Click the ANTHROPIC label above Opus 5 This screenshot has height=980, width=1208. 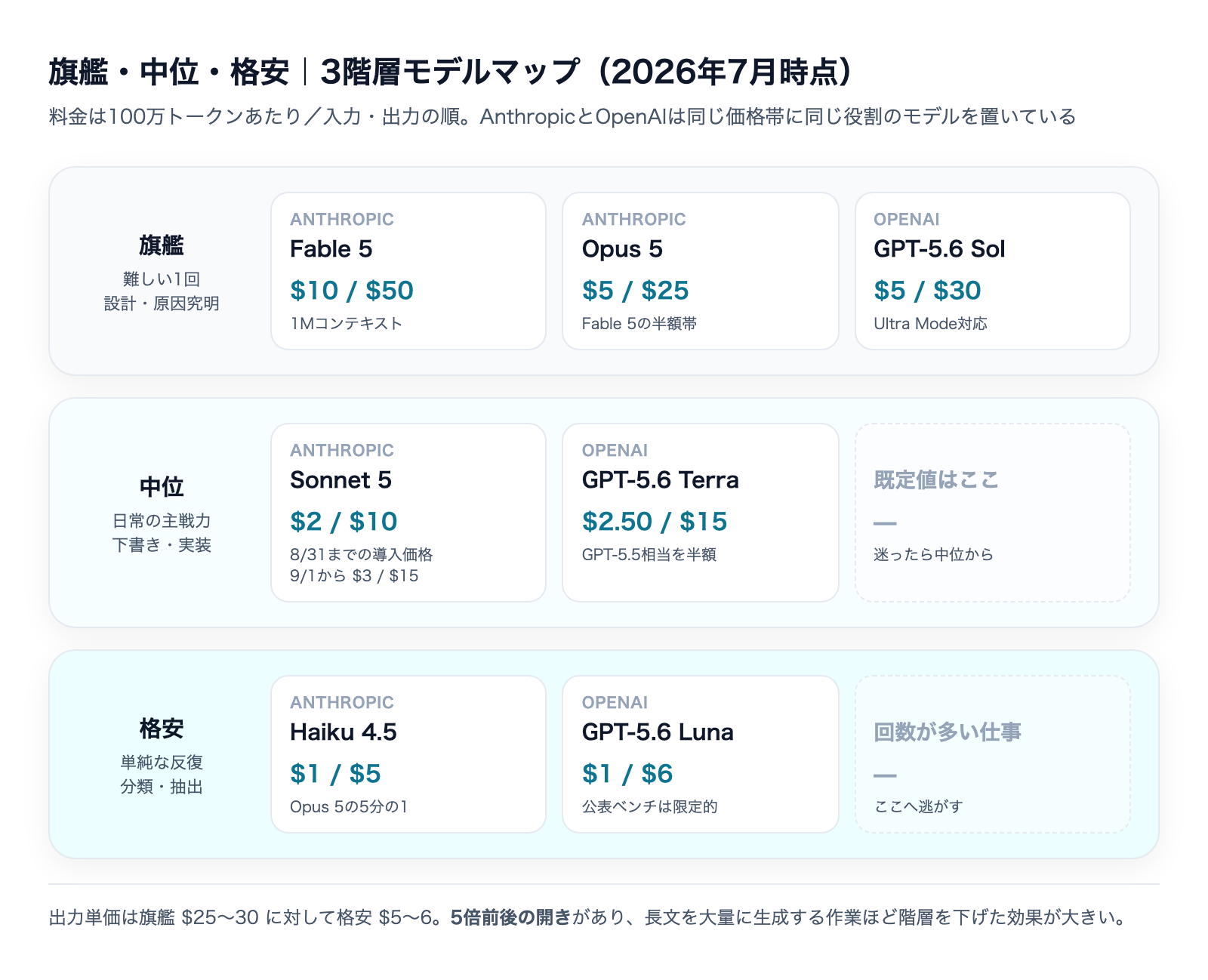coord(634,219)
